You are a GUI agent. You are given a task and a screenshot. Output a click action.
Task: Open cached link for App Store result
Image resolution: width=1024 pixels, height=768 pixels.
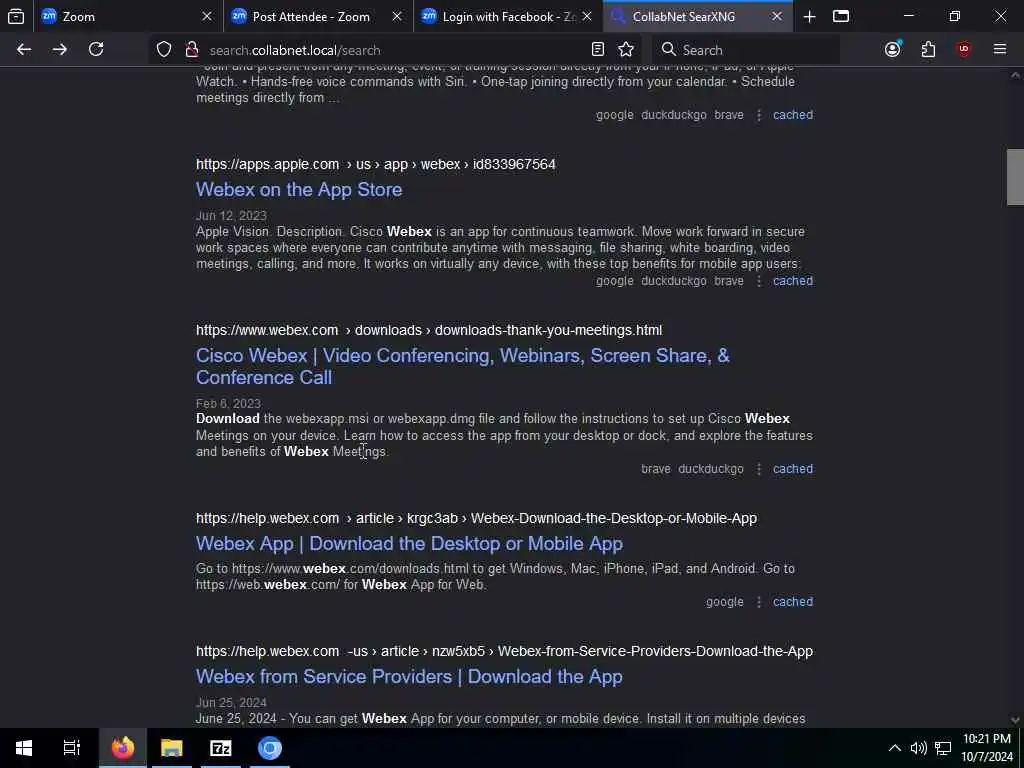pyautogui.click(x=793, y=281)
